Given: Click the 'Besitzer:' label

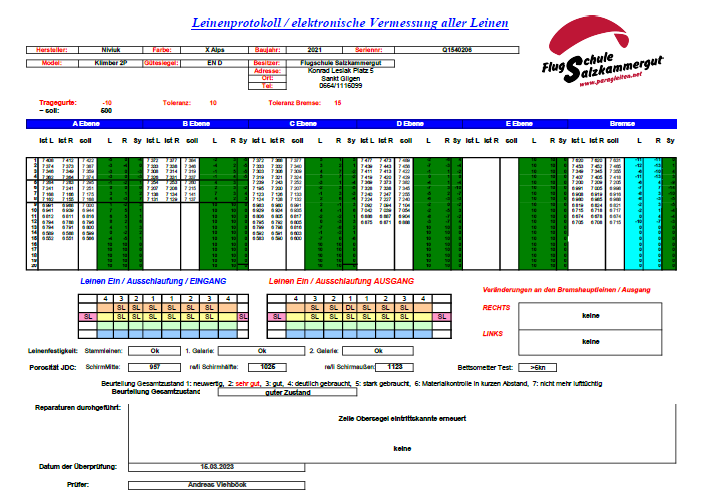Looking at the screenshot, I should click(267, 63).
